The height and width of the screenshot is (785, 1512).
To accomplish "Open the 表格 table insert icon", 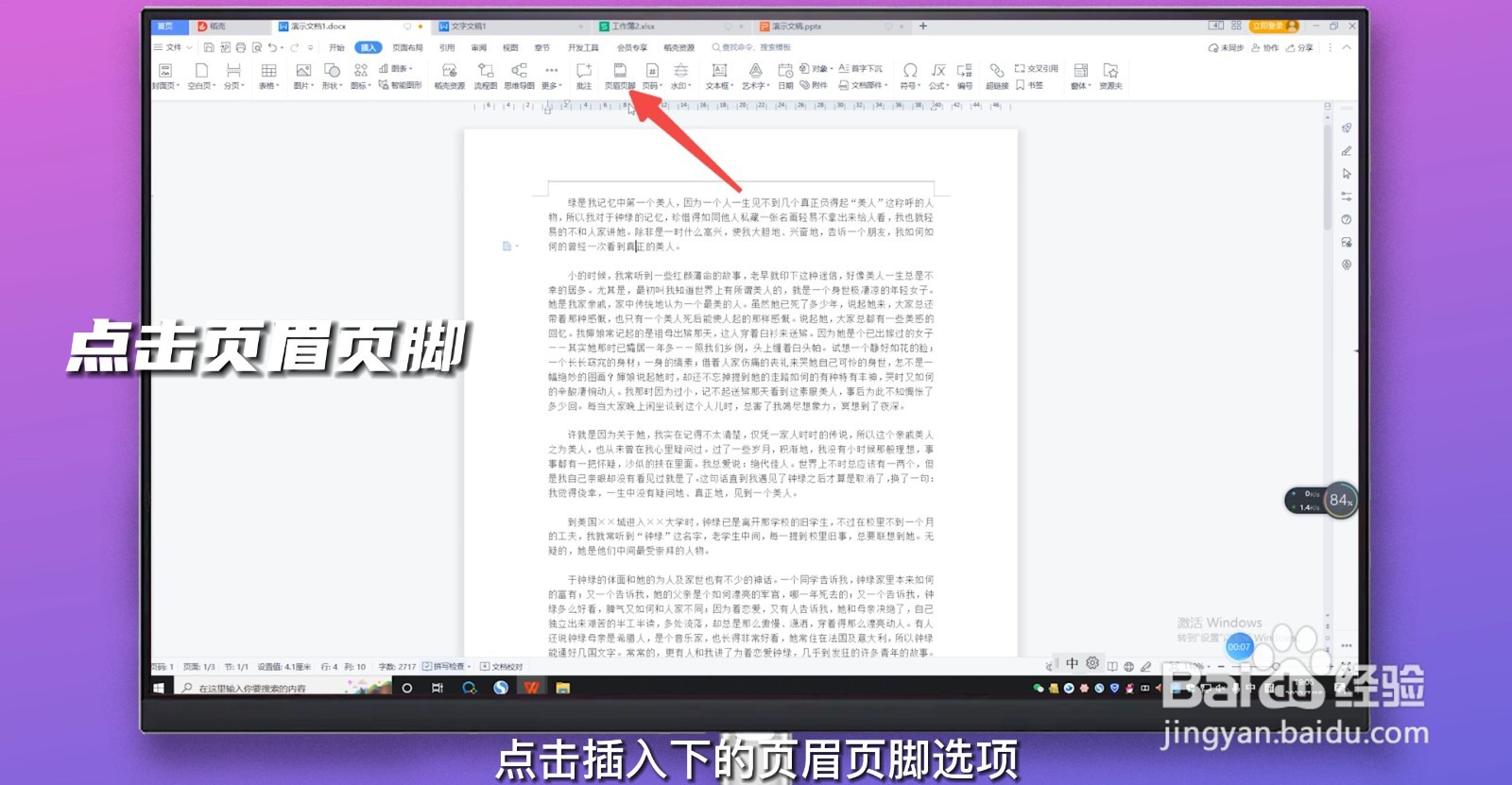I will point(269,77).
